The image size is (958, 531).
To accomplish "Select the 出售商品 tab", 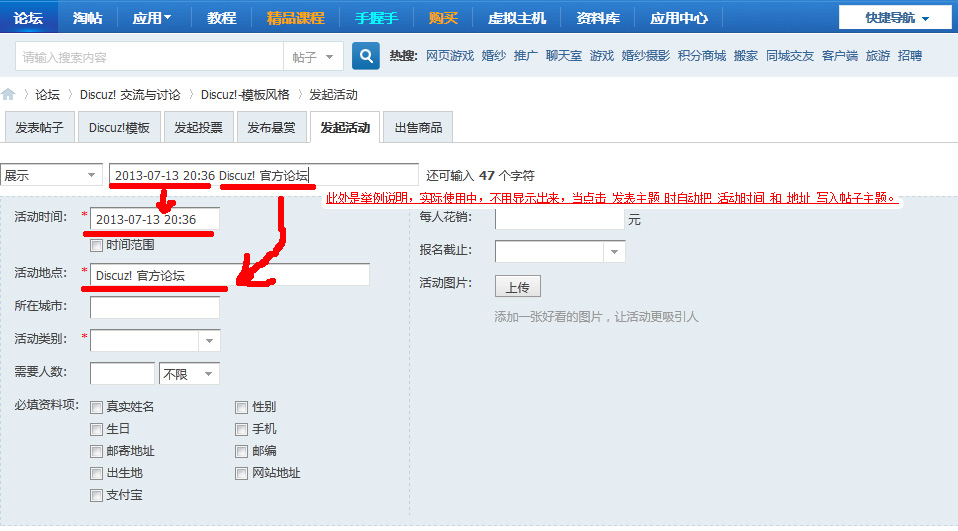I will pos(418,128).
